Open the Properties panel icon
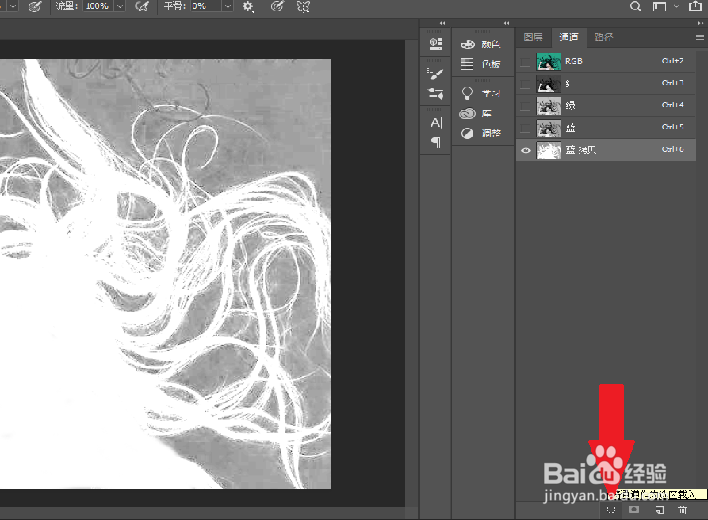 coord(436,44)
